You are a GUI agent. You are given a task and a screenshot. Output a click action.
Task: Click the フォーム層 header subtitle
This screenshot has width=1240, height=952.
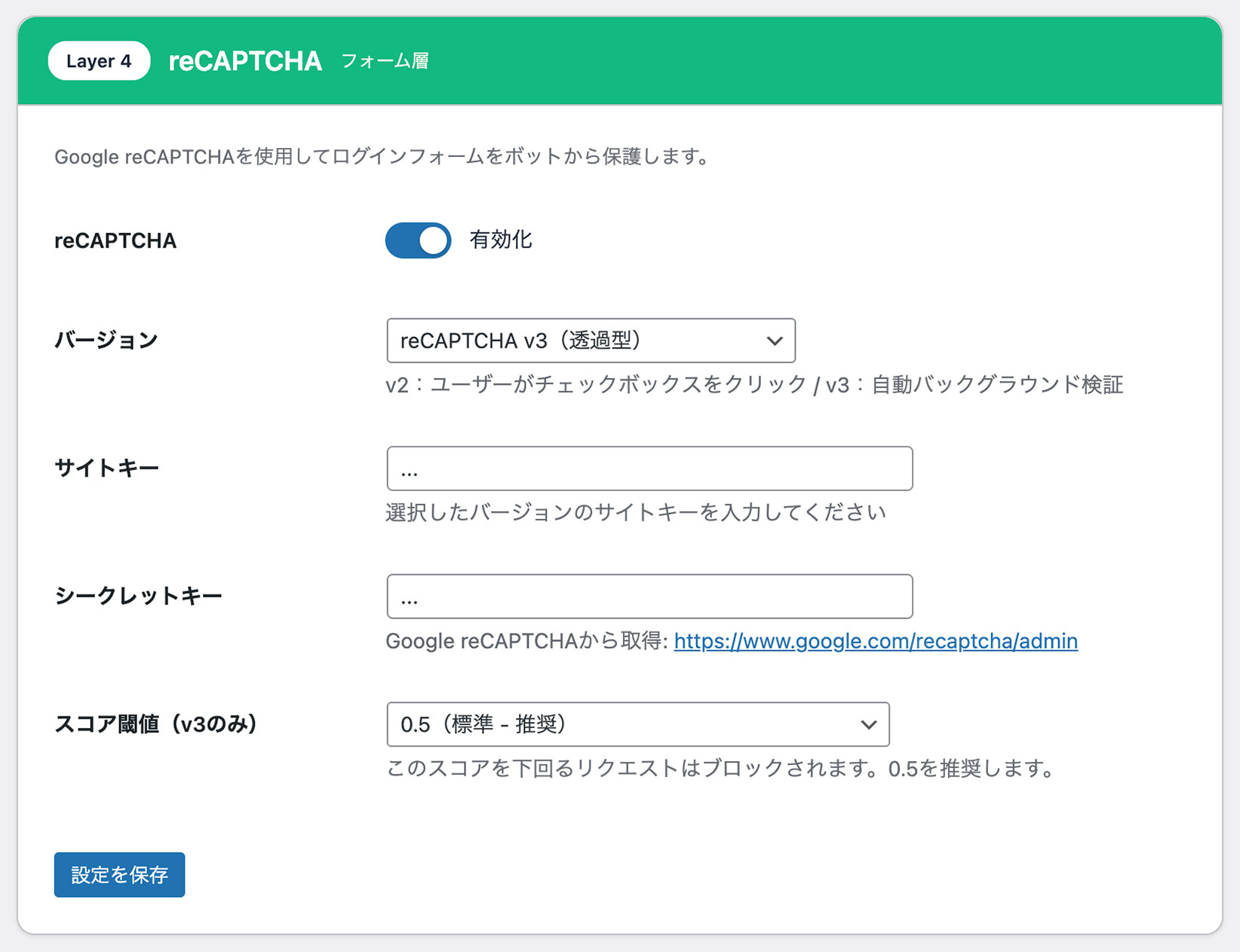pyautogui.click(x=385, y=61)
